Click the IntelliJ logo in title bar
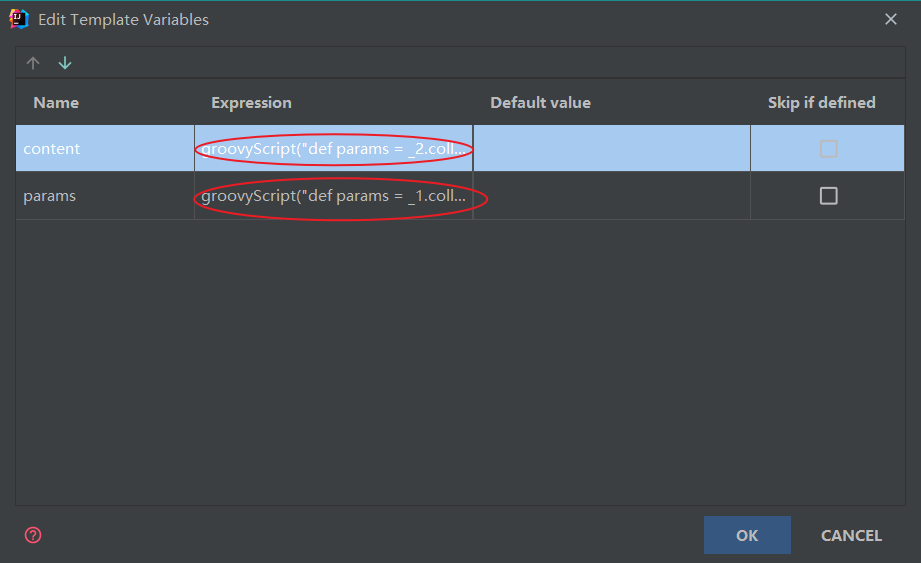This screenshot has height=563, width=921. point(18,19)
